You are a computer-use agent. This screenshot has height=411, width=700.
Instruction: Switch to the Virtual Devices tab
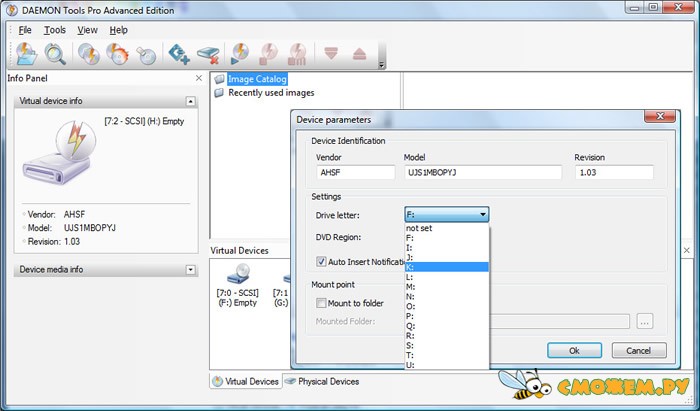pyautogui.click(x=246, y=382)
